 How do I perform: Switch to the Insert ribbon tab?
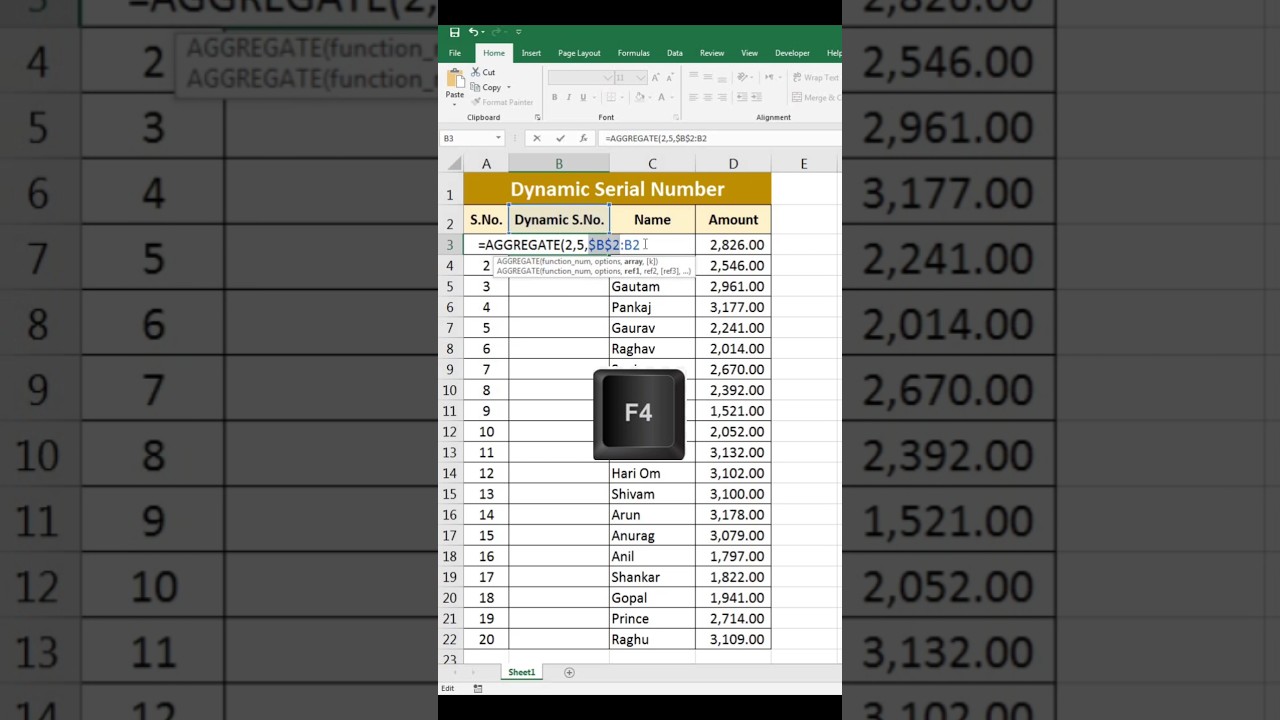click(x=531, y=53)
